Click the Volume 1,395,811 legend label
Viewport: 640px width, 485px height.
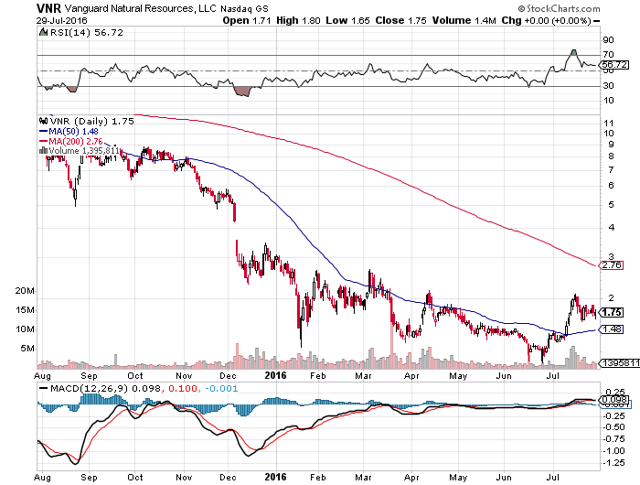(84, 151)
